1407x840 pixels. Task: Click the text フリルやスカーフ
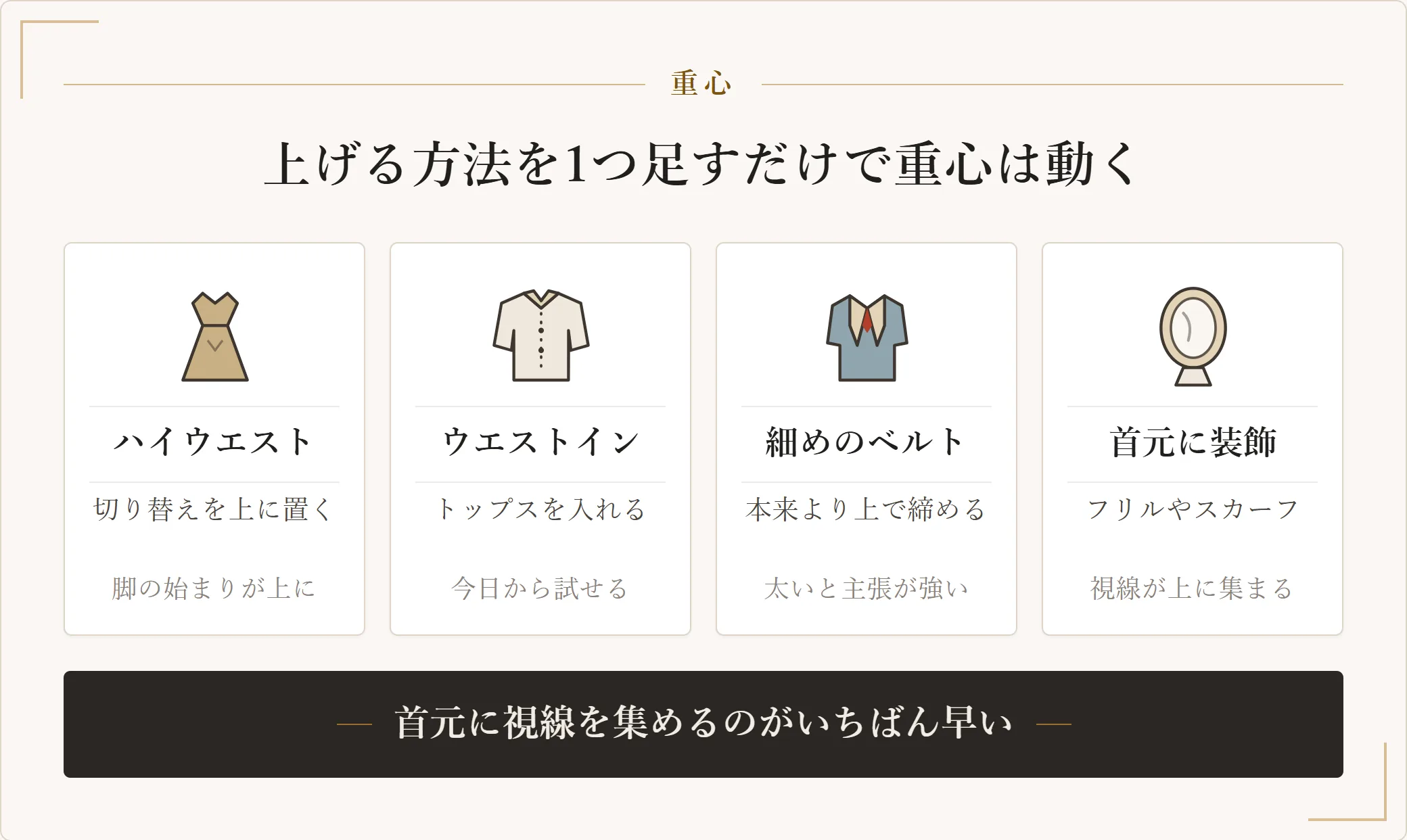(1193, 509)
